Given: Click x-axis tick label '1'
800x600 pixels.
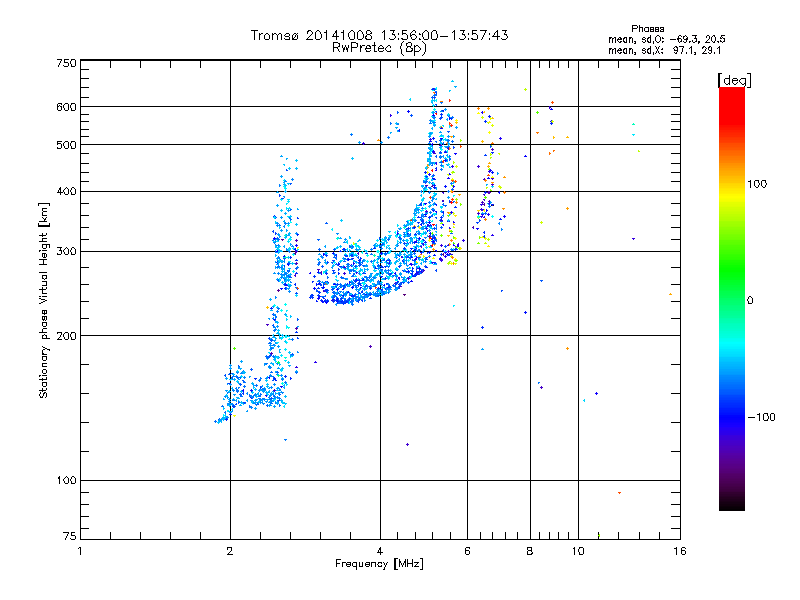Looking at the screenshot, I should click(80, 551).
